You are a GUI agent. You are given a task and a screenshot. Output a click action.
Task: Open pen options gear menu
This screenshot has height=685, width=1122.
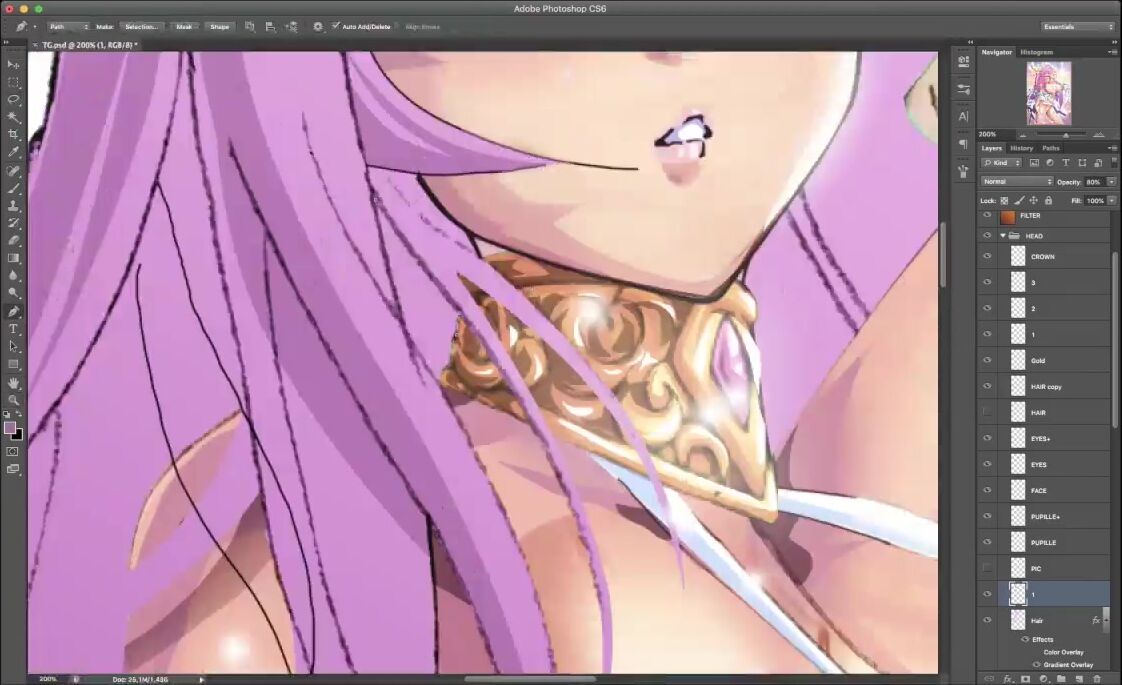(x=318, y=26)
